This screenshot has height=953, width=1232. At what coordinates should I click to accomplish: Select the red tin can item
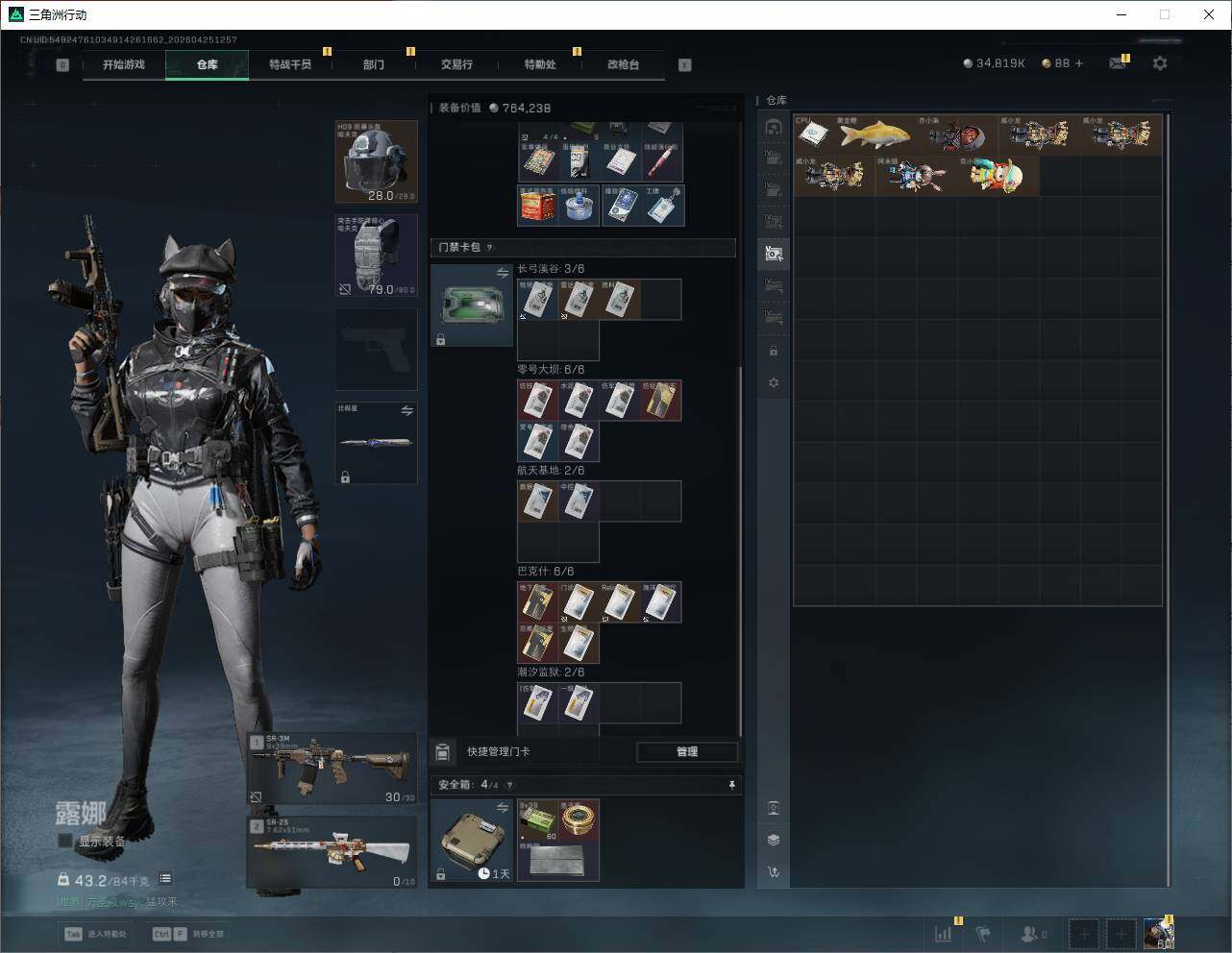(x=538, y=205)
